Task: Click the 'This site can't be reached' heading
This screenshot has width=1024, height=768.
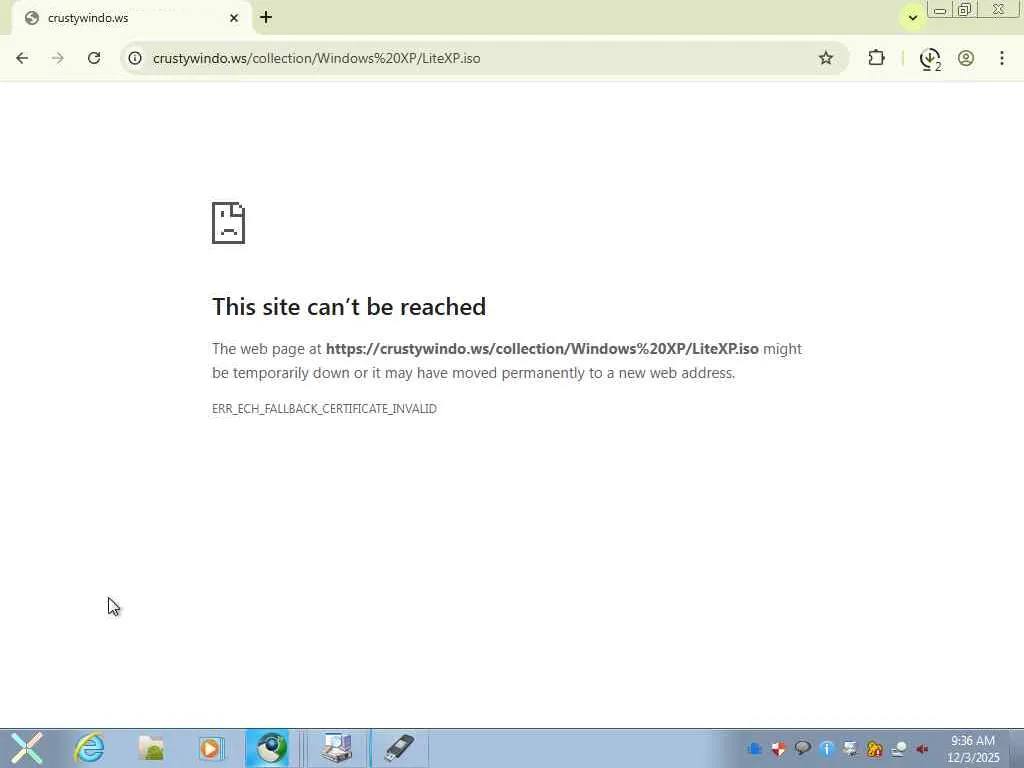Action: click(349, 307)
